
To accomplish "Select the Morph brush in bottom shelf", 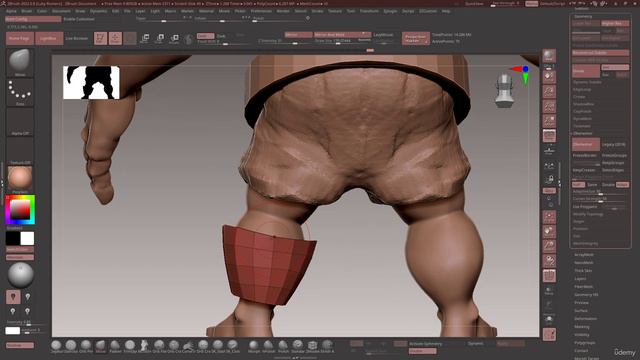I will [253, 346].
